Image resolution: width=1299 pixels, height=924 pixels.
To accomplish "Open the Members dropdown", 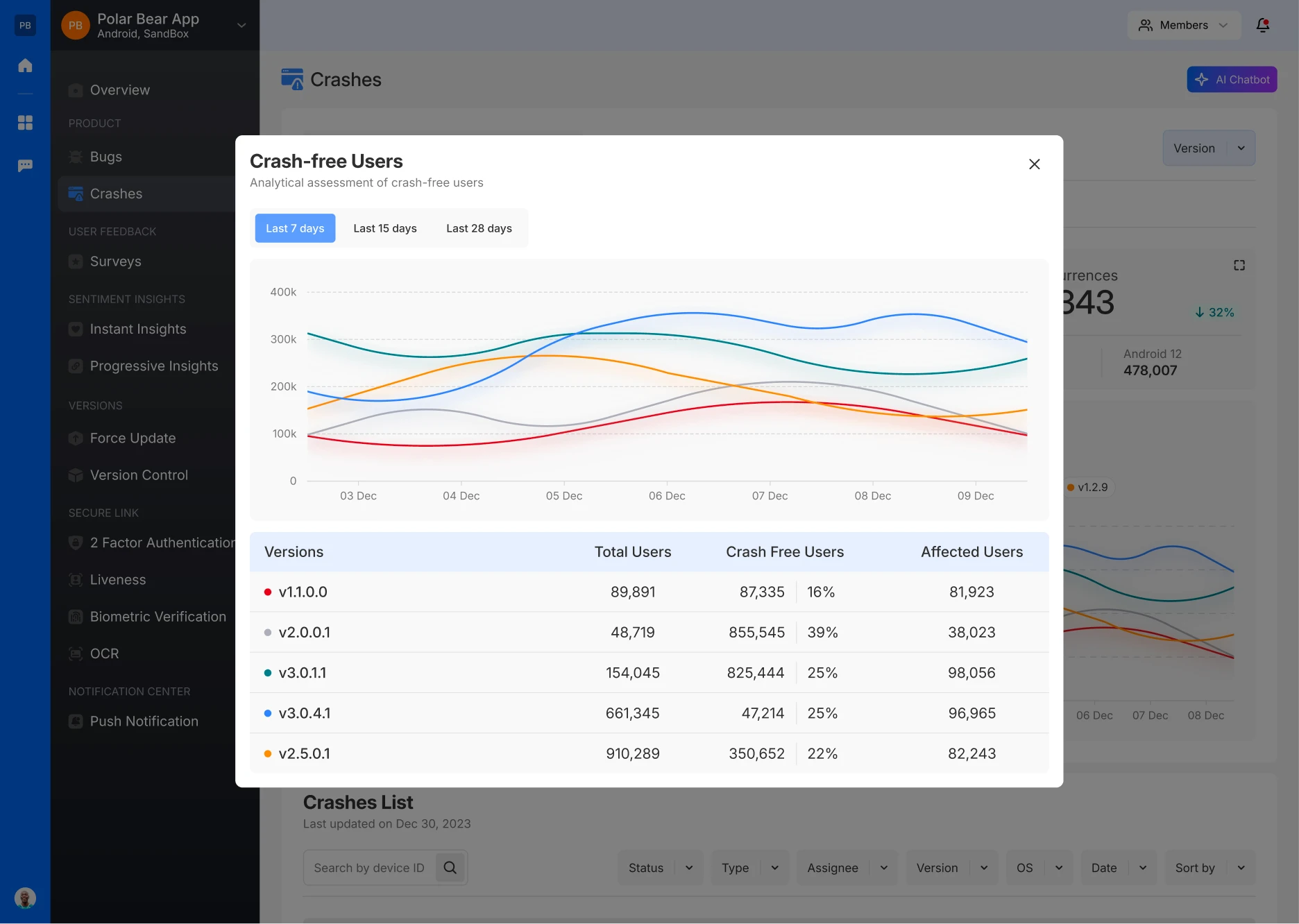I will click(x=1183, y=26).
